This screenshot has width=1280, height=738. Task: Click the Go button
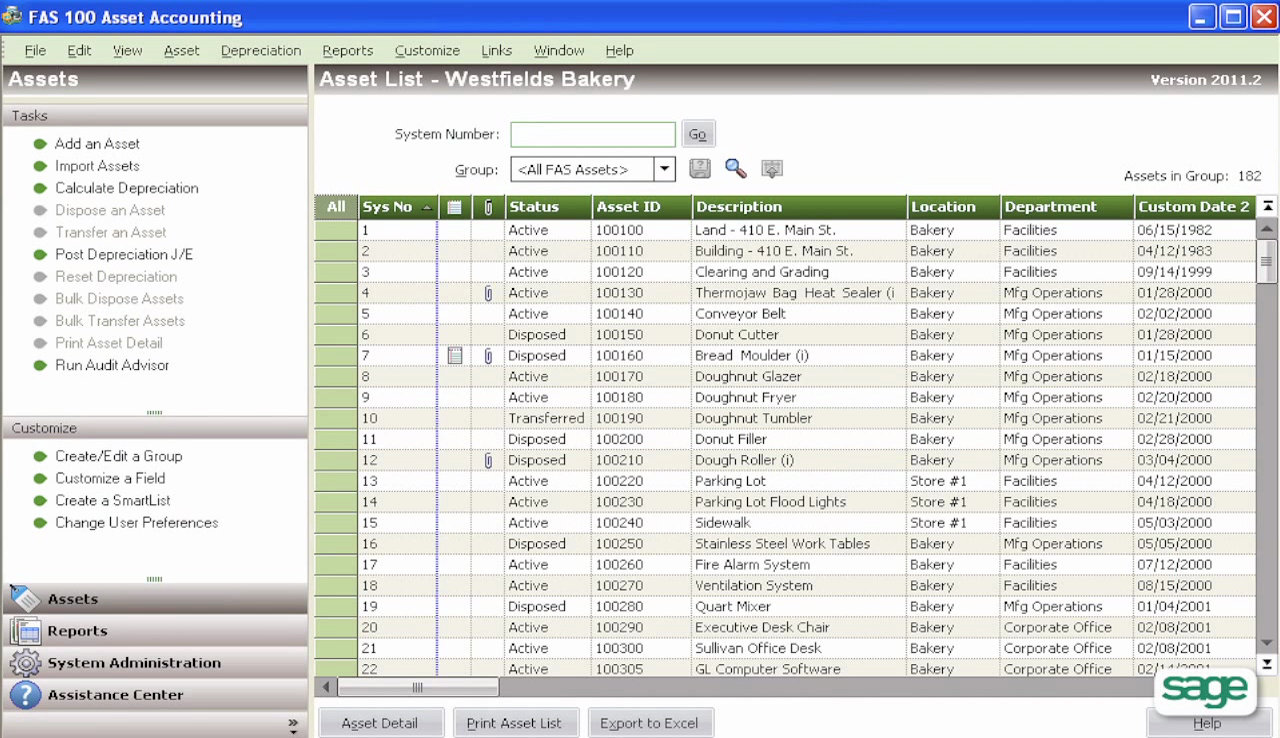point(698,134)
